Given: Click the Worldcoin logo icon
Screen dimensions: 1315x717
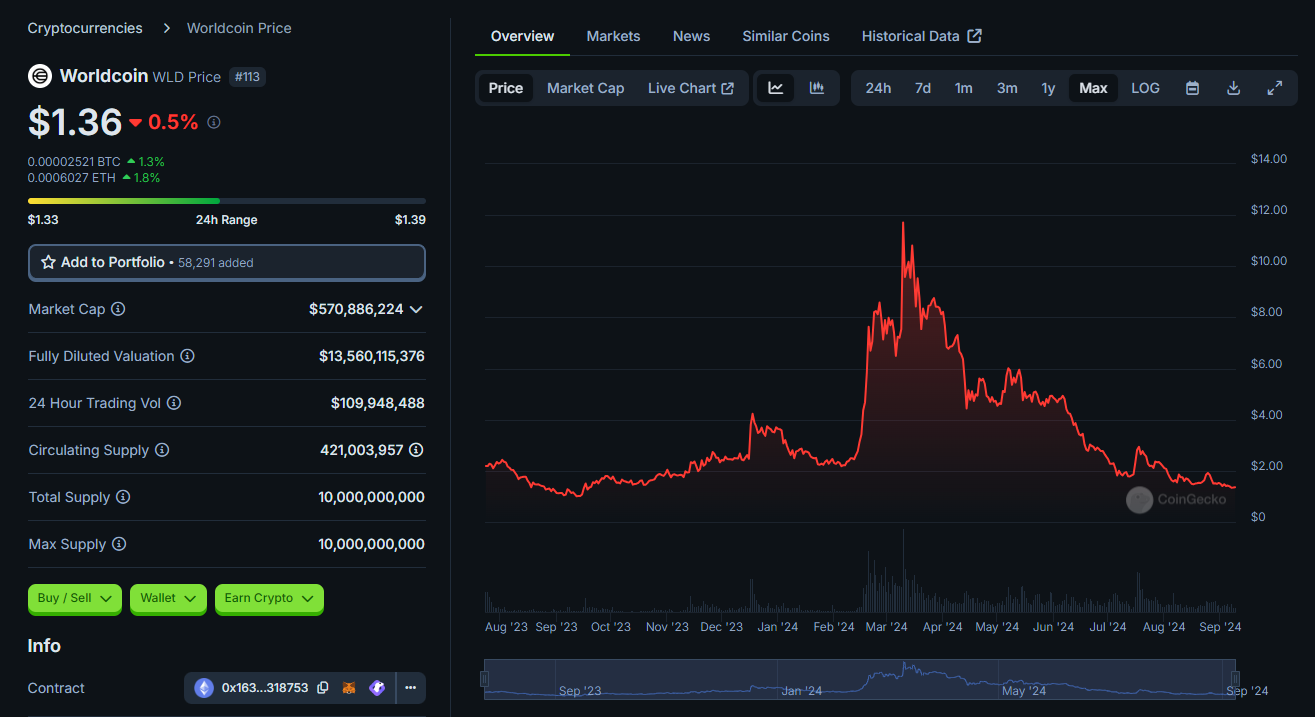Looking at the screenshot, I should [40, 76].
